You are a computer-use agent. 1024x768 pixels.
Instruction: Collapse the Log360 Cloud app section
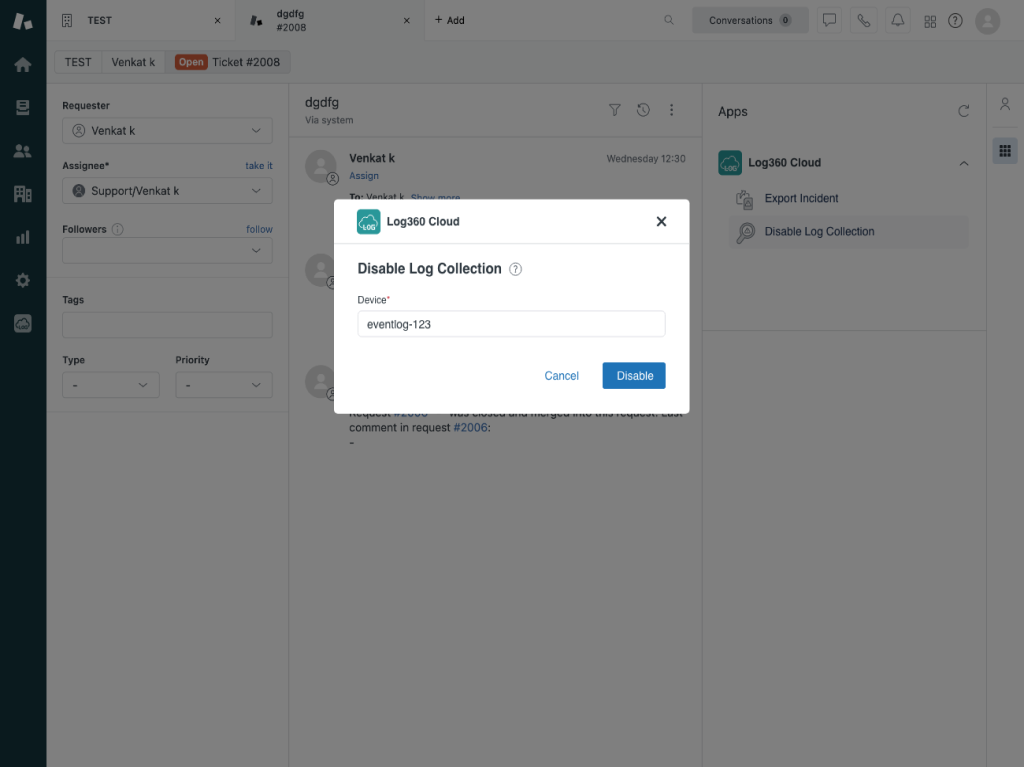click(x=963, y=163)
